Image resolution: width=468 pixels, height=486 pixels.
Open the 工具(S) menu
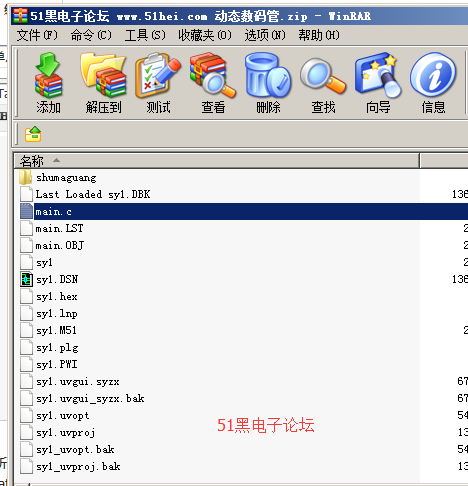point(145,35)
